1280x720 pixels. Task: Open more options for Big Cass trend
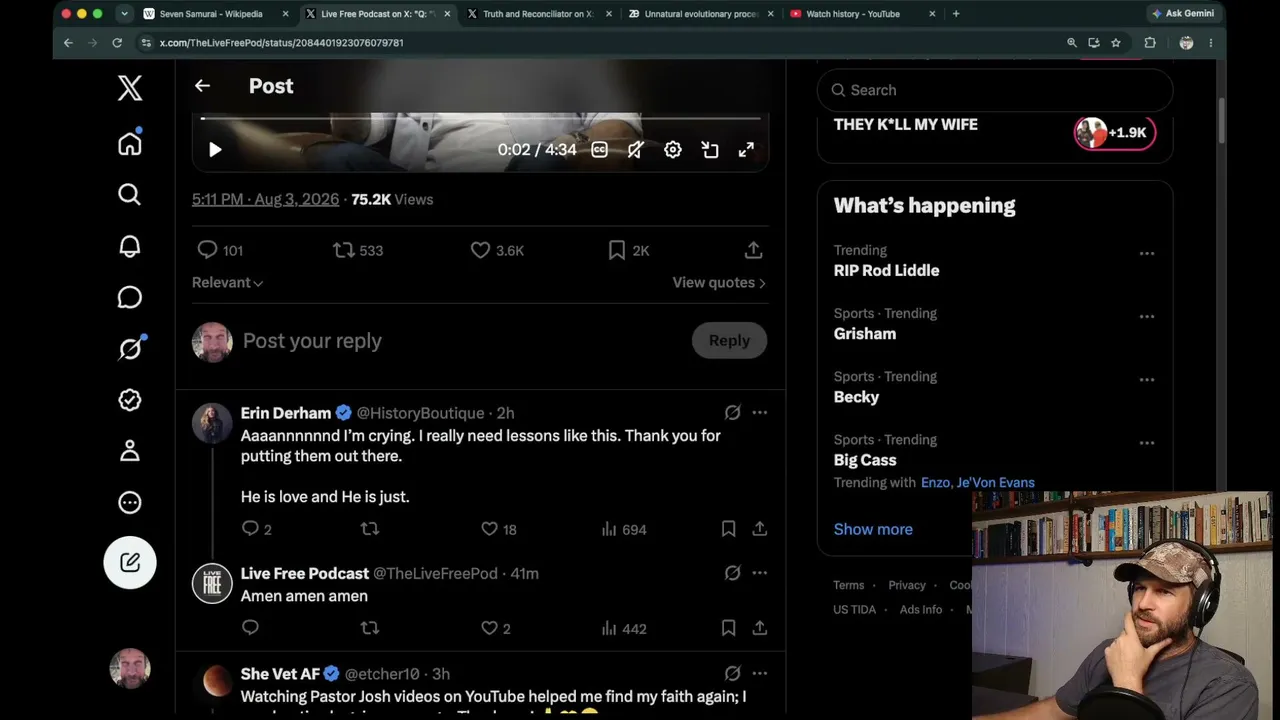[x=1147, y=442]
